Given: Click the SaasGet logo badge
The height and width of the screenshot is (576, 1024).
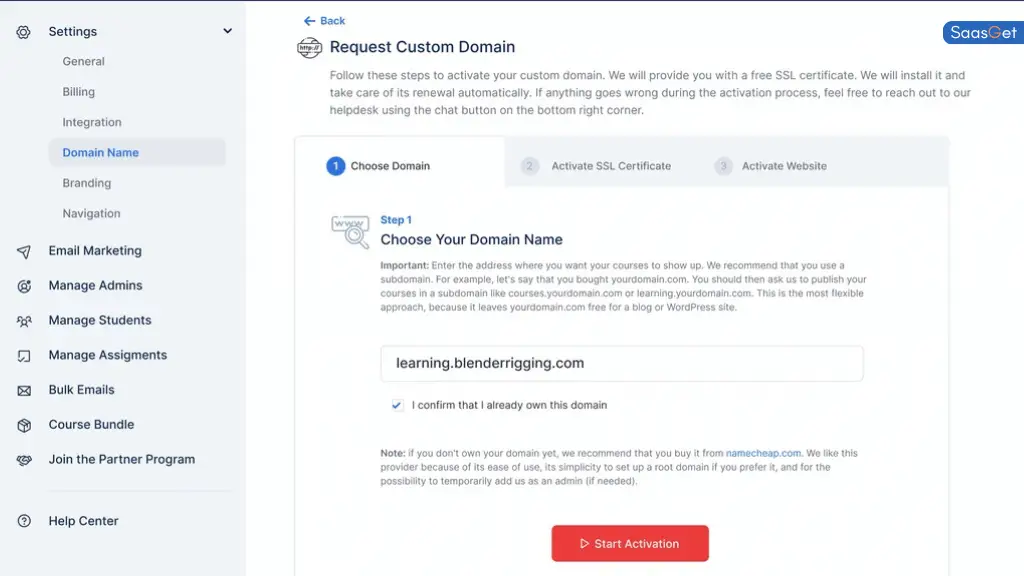Looking at the screenshot, I should tap(983, 33).
